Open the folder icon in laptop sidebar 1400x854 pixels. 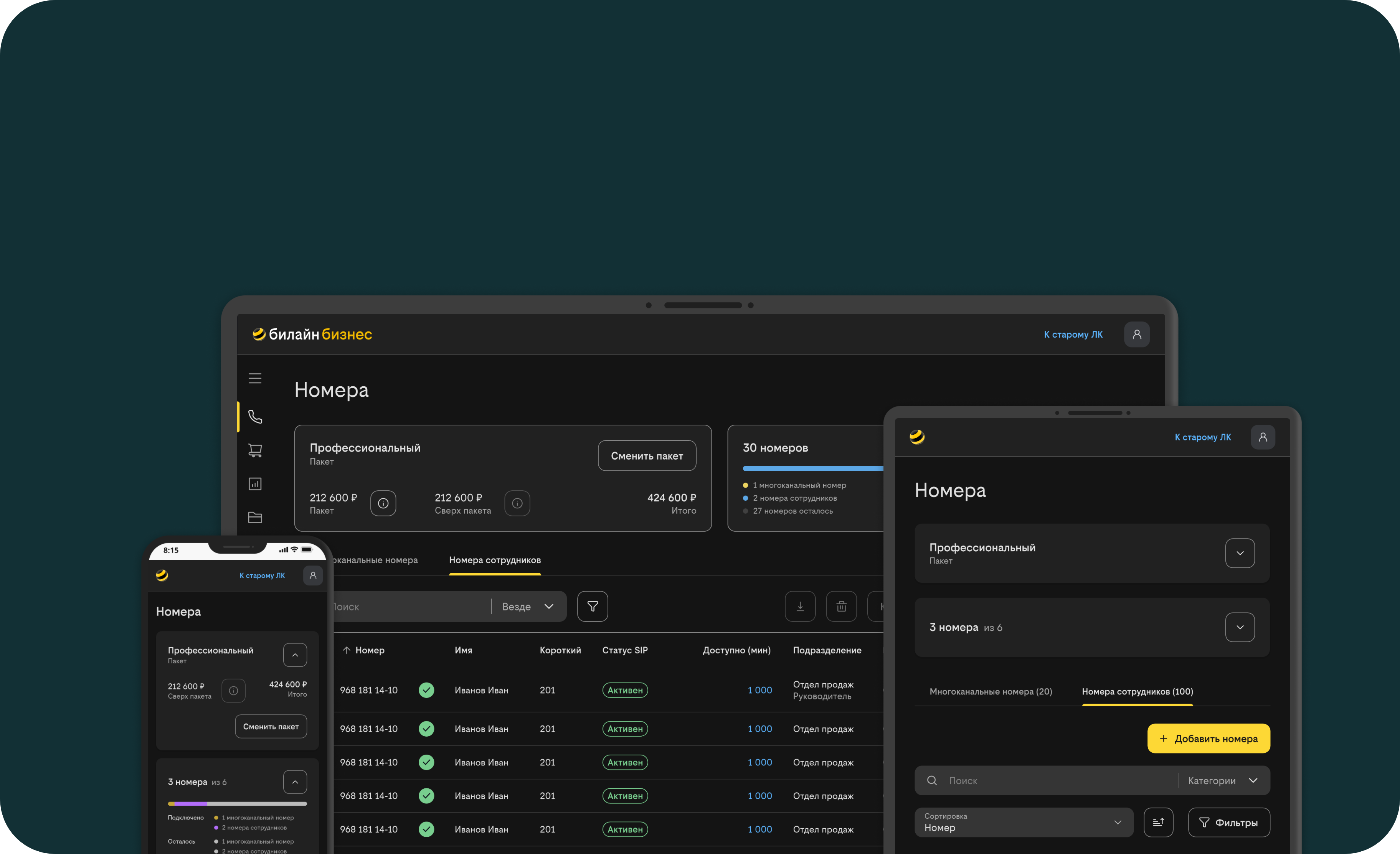pyautogui.click(x=254, y=517)
